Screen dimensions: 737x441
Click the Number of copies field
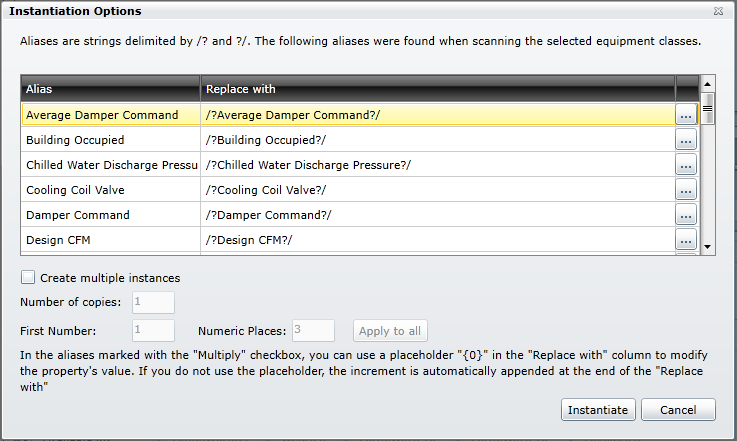point(153,302)
